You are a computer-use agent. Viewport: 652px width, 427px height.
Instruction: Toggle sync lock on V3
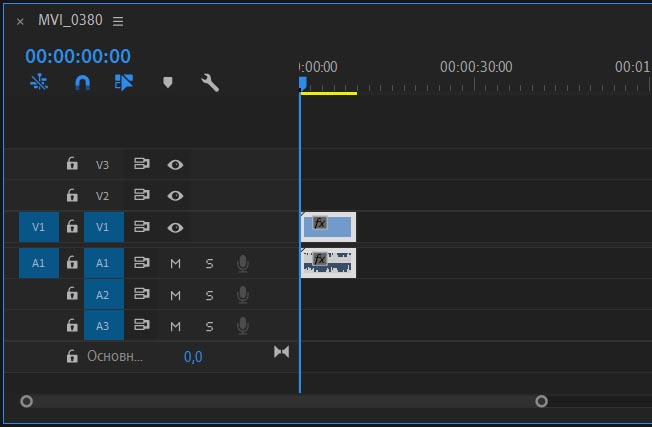(x=142, y=164)
